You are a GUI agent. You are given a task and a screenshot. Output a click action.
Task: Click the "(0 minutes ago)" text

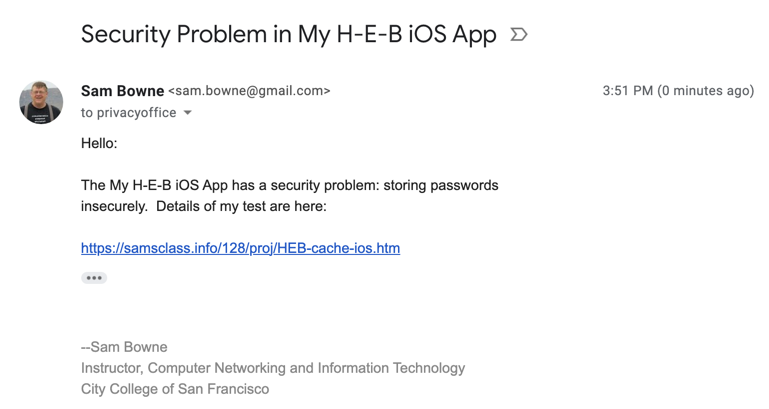705,91
